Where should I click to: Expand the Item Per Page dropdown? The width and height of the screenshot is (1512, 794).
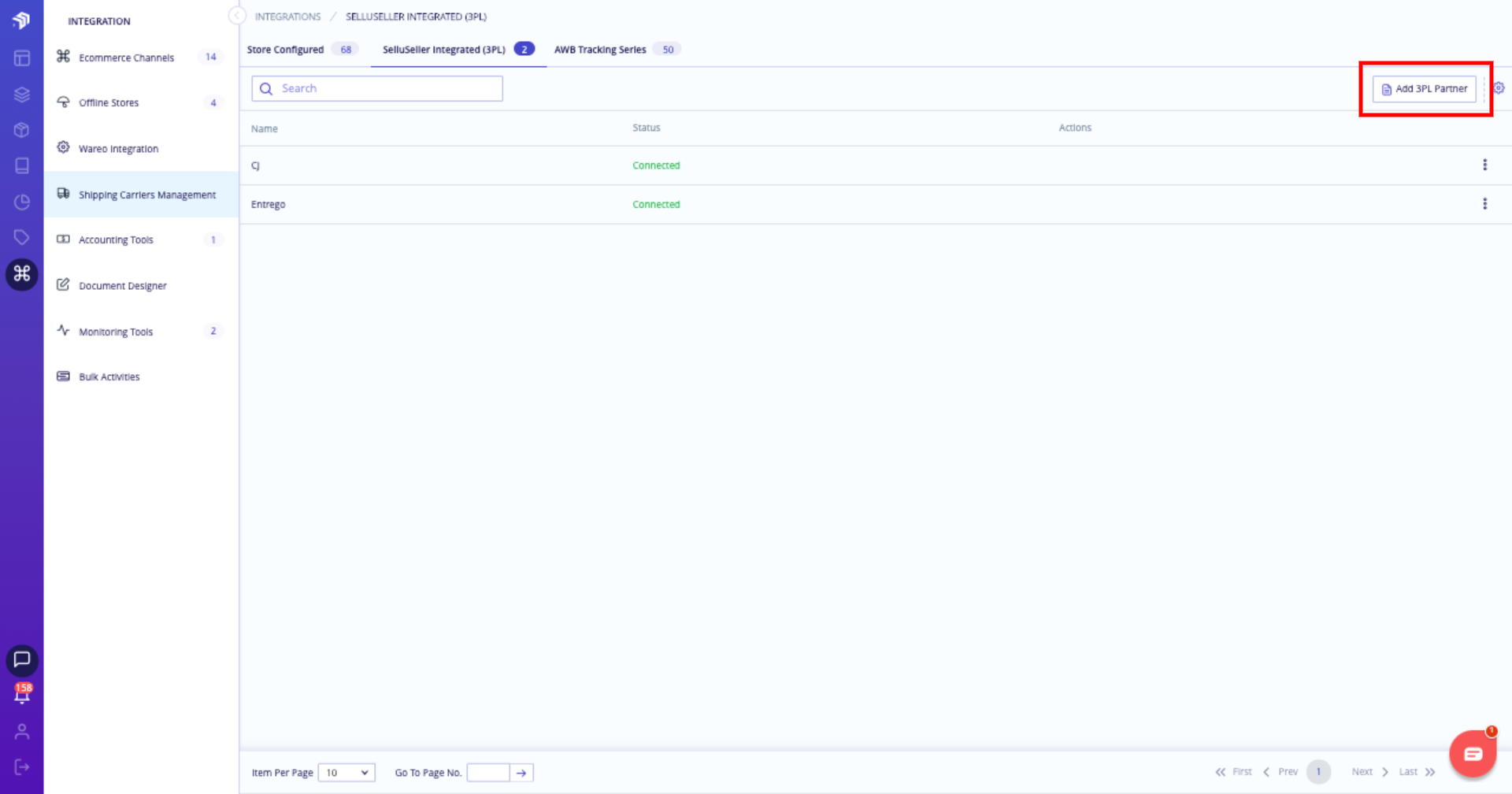[346, 773]
